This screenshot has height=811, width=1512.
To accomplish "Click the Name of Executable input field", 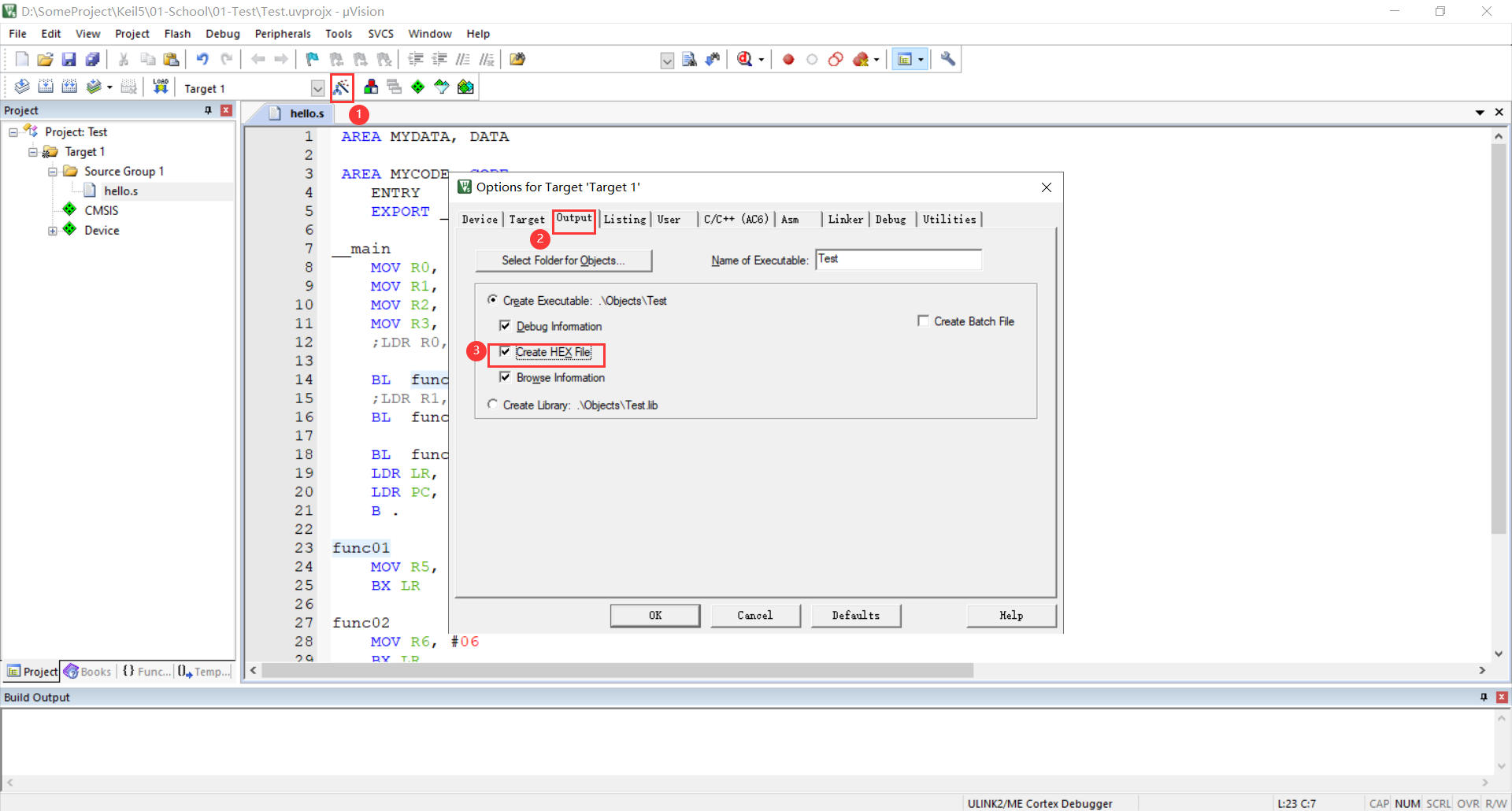I will pyautogui.click(x=899, y=260).
